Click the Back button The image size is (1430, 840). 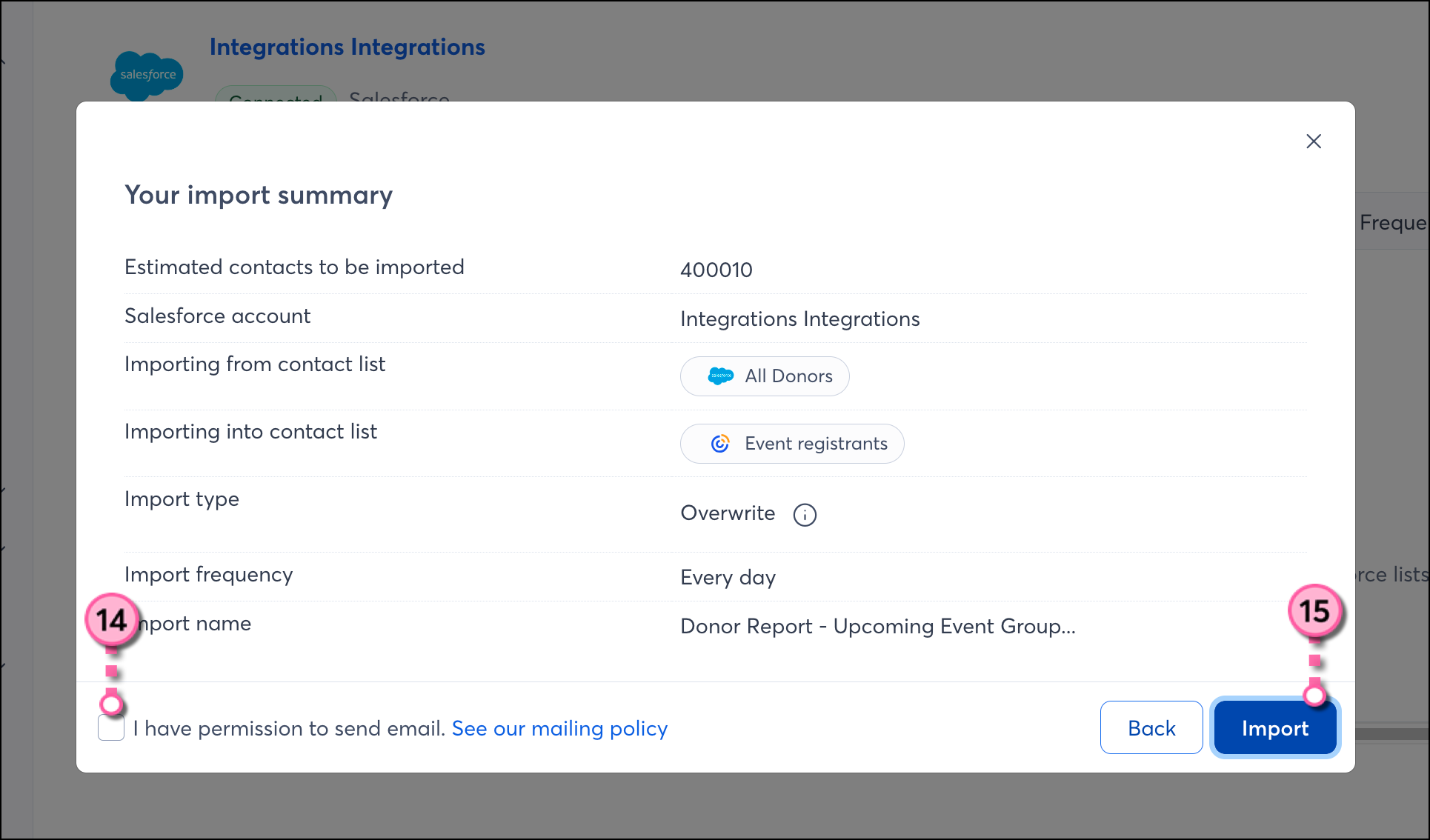1151,728
